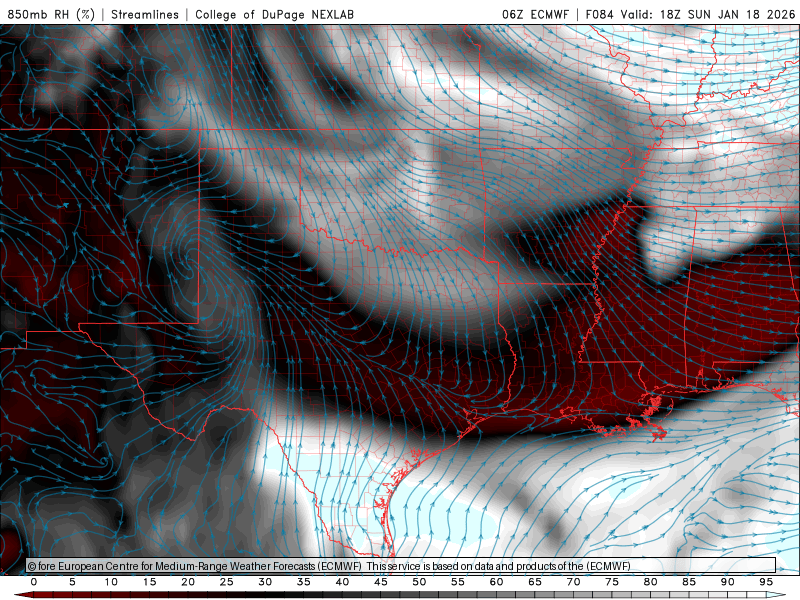Click the '75' value on the color scale
Viewport: 800px width, 600px height.
pos(612,582)
